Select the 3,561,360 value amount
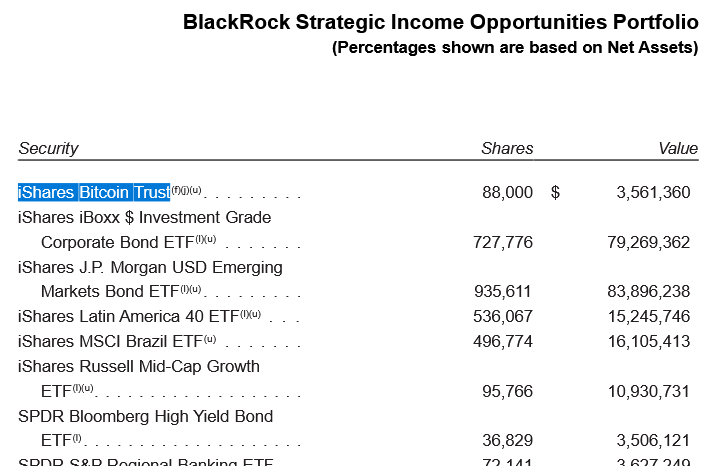Viewport: 702px width, 466px height. pyautogui.click(x=653, y=192)
